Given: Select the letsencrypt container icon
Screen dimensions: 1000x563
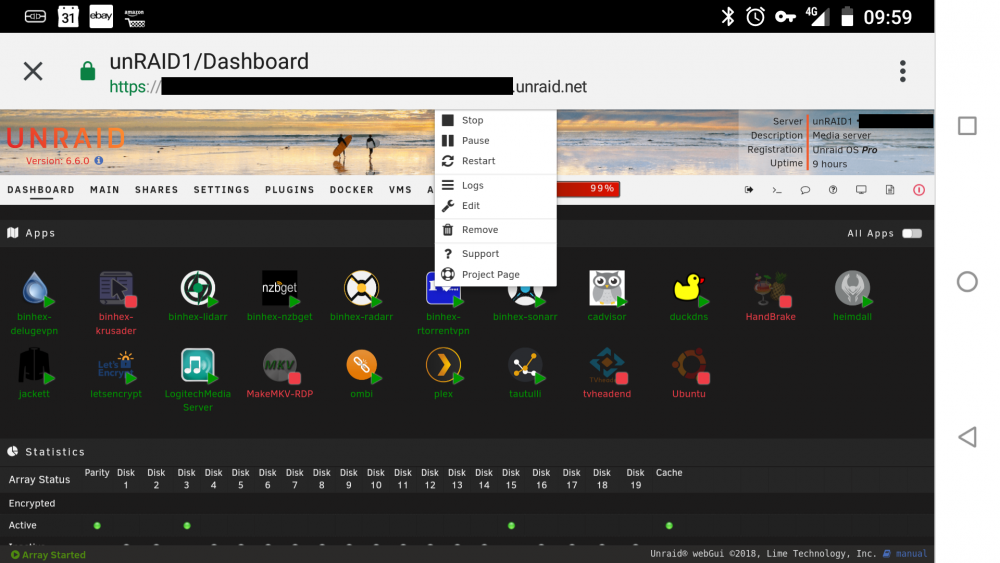Looking at the screenshot, I should [116, 365].
